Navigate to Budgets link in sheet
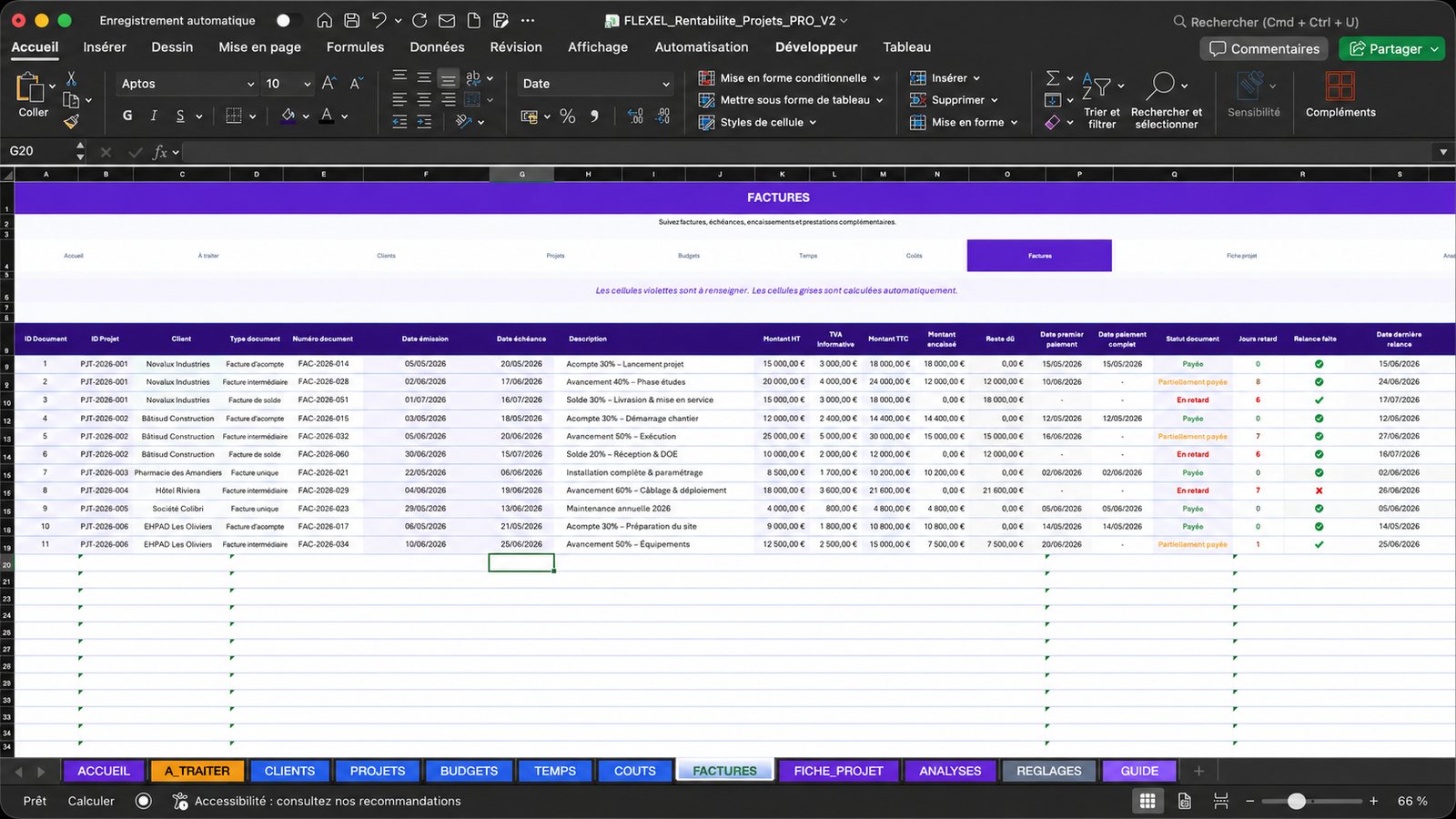This screenshot has height=819, width=1456. click(689, 256)
